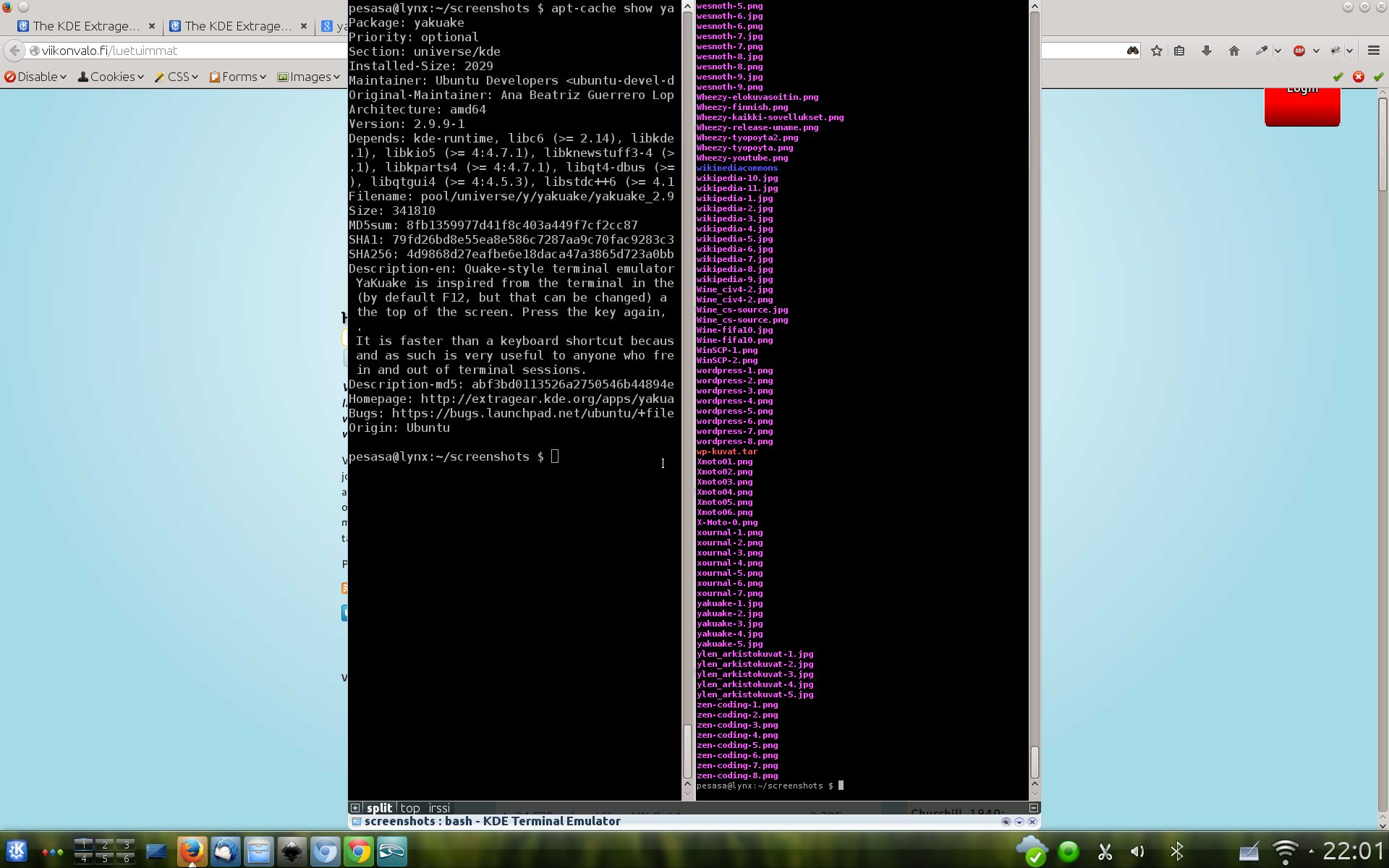The image size is (1389, 868).
Task: Open the Cookies web developer menu
Action: click(111, 77)
